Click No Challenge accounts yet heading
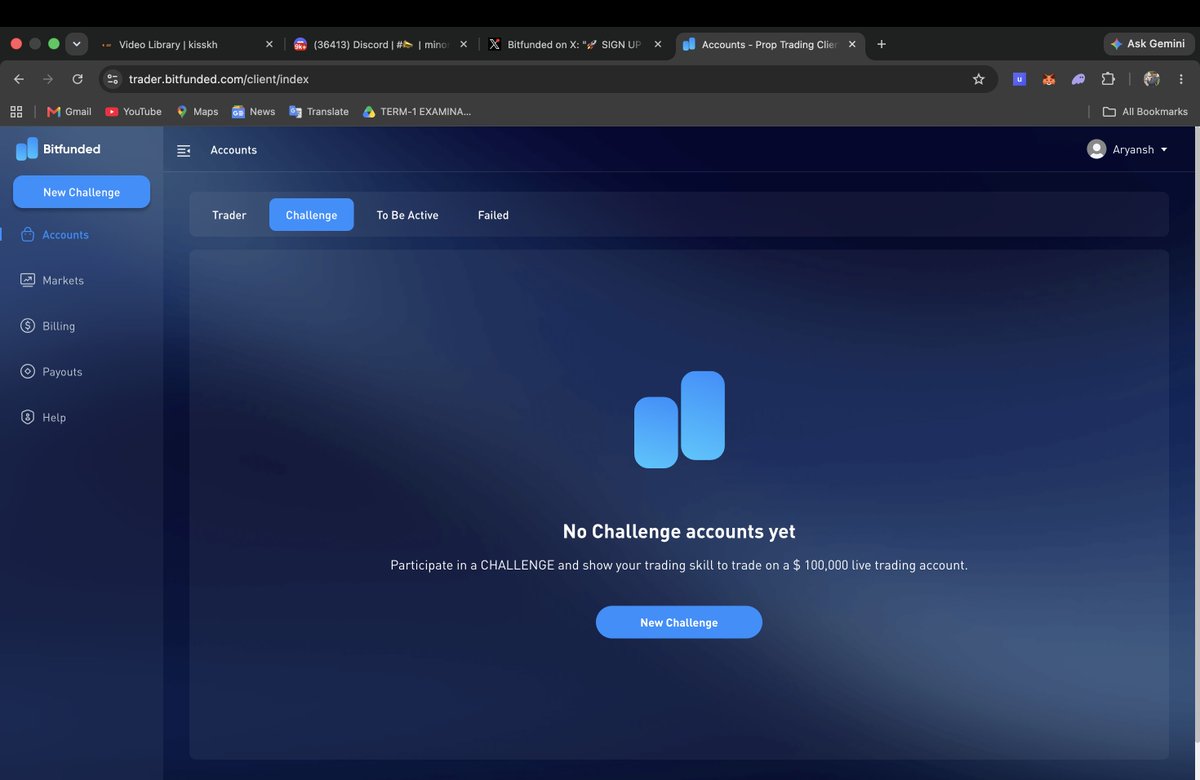This screenshot has width=1200, height=780. pos(679,531)
